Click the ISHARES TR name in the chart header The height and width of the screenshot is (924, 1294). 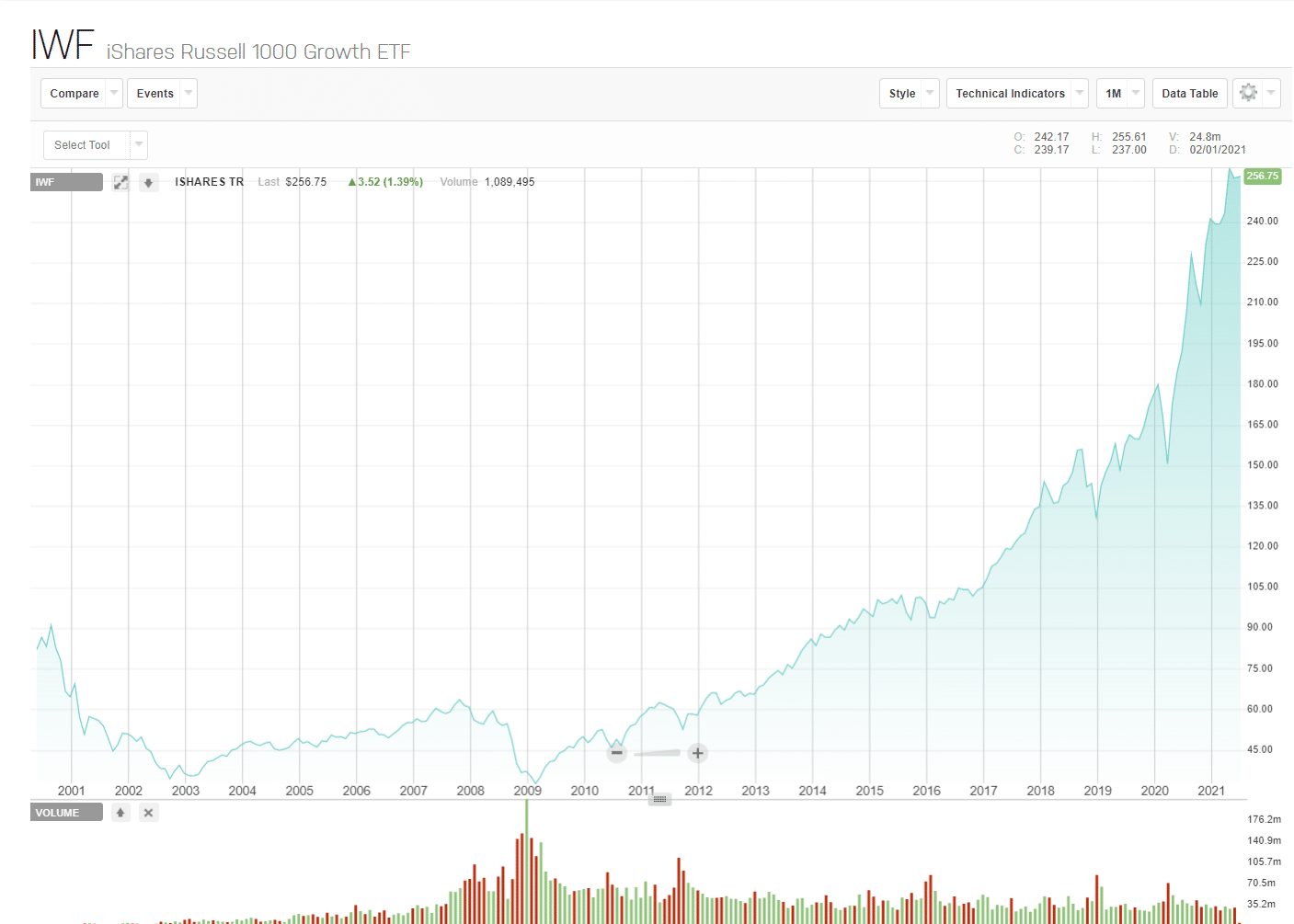click(x=210, y=182)
